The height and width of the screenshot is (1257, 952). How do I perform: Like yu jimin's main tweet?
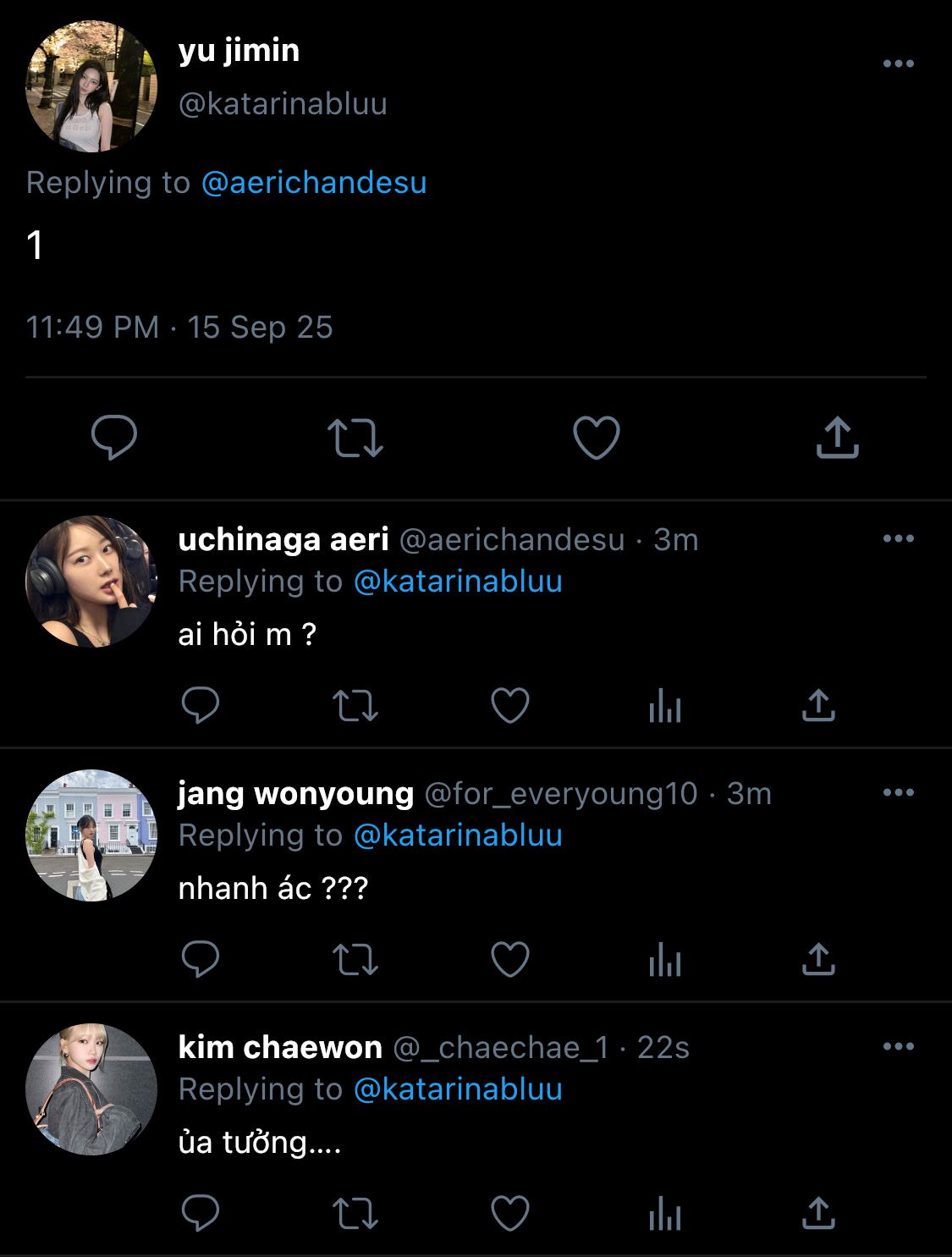[596, 438]
